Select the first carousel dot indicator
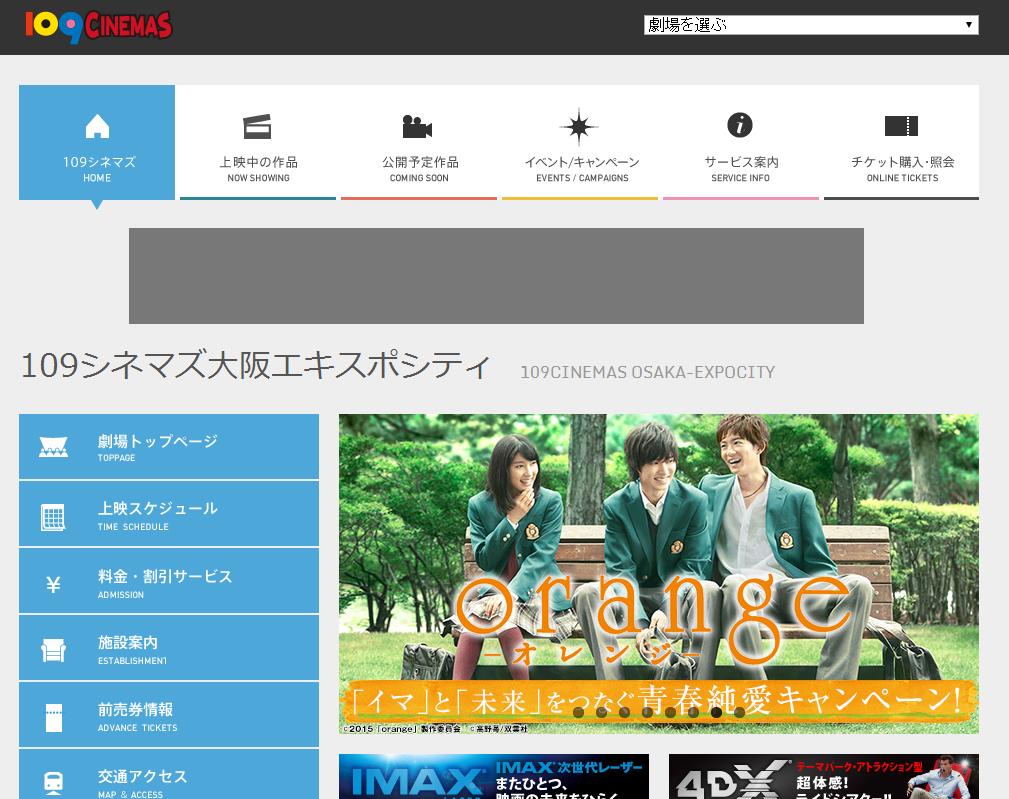Viewport: 1009px width, 799px height. (579, 712)
